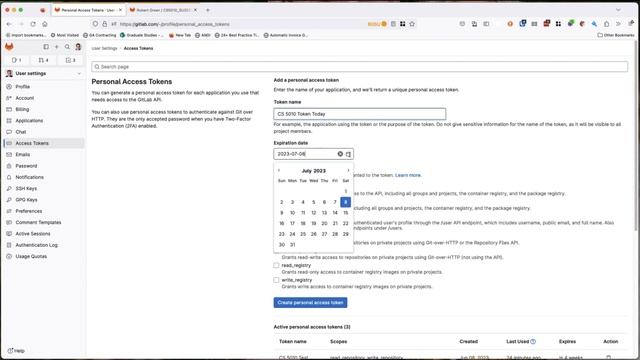Open the GA Contracting bookmark
The width and height of the screenshot is (640, 360).
(x=100, y=35)
